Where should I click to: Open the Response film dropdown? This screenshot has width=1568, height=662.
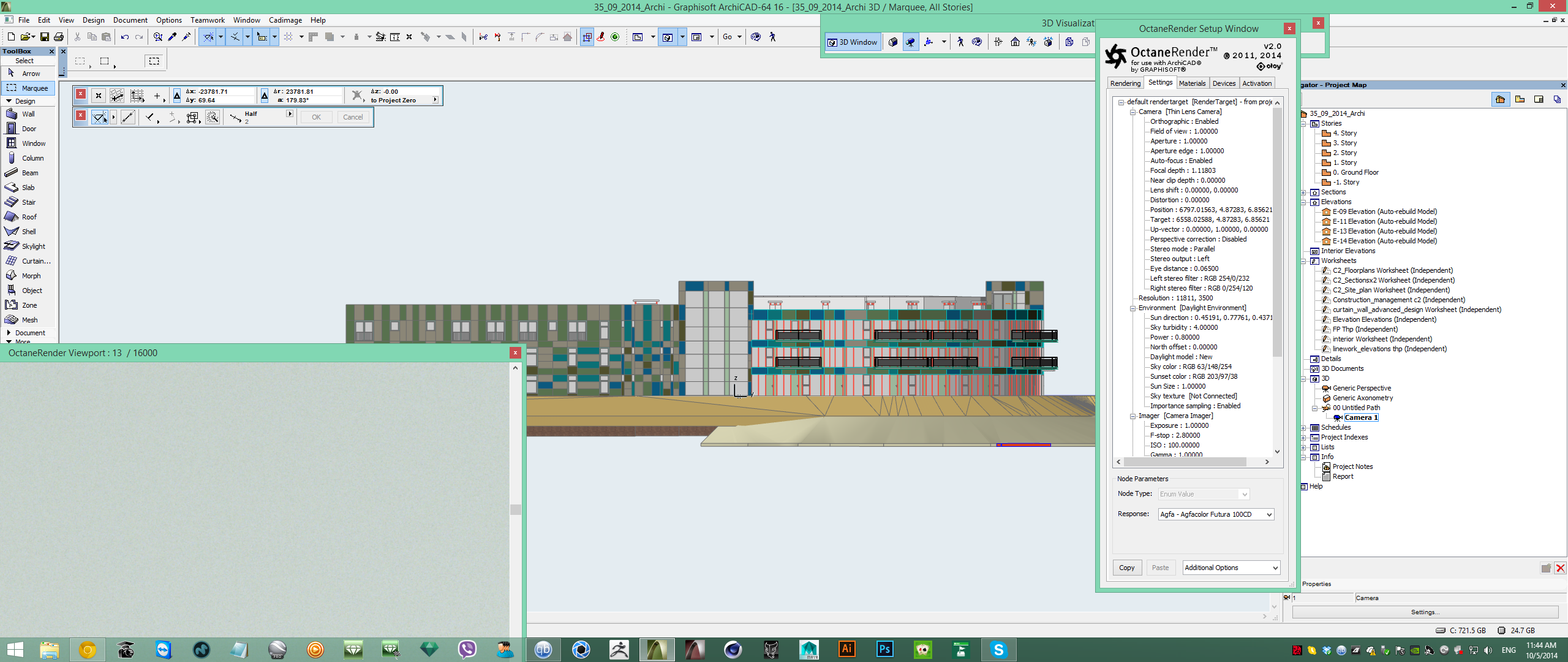[x=1215, y=514]
